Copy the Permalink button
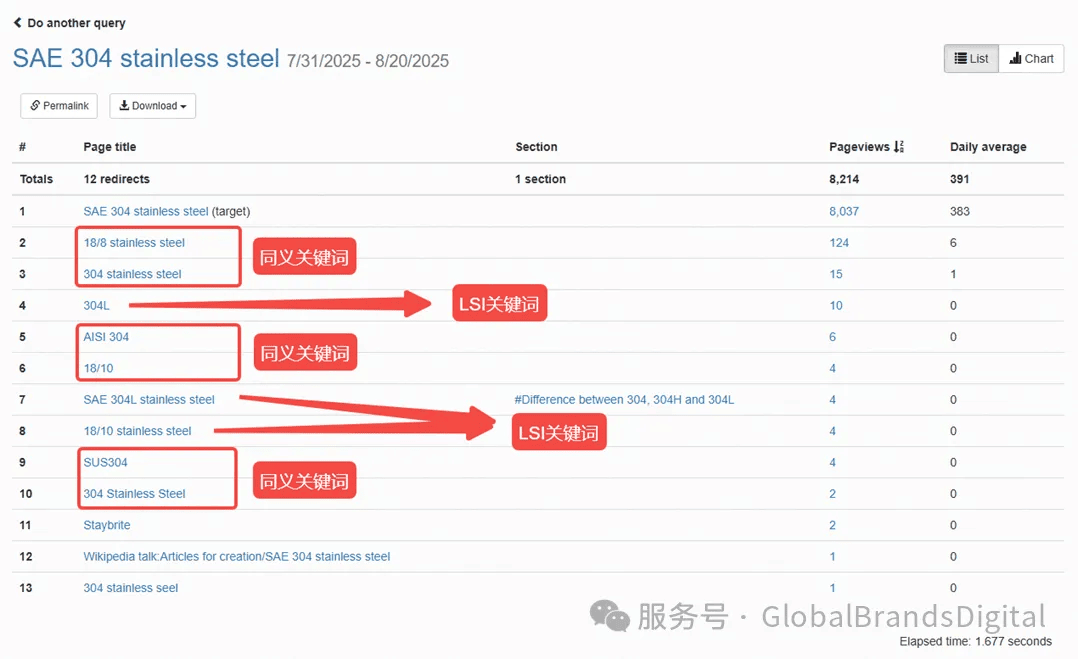The height and width of the screenshot is (659, 1078). [59, 106]
